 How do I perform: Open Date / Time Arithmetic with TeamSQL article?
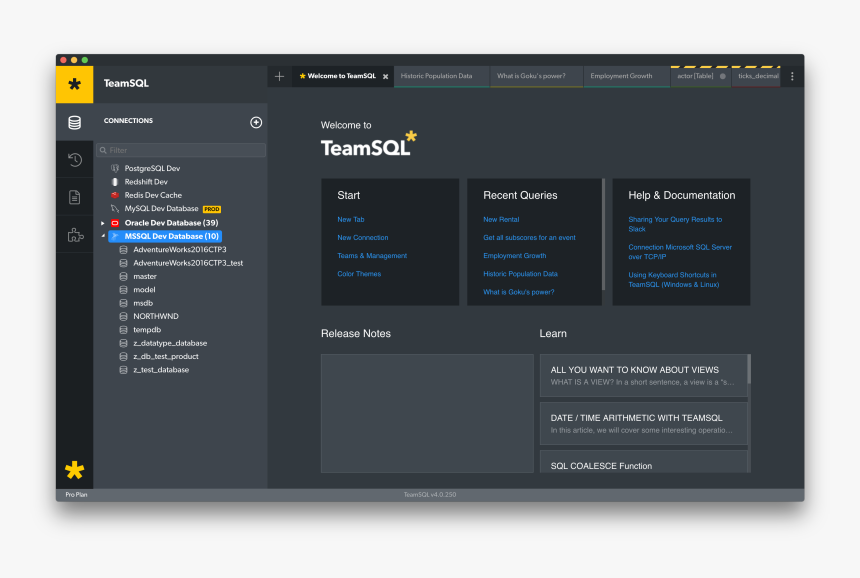(643, 423)
